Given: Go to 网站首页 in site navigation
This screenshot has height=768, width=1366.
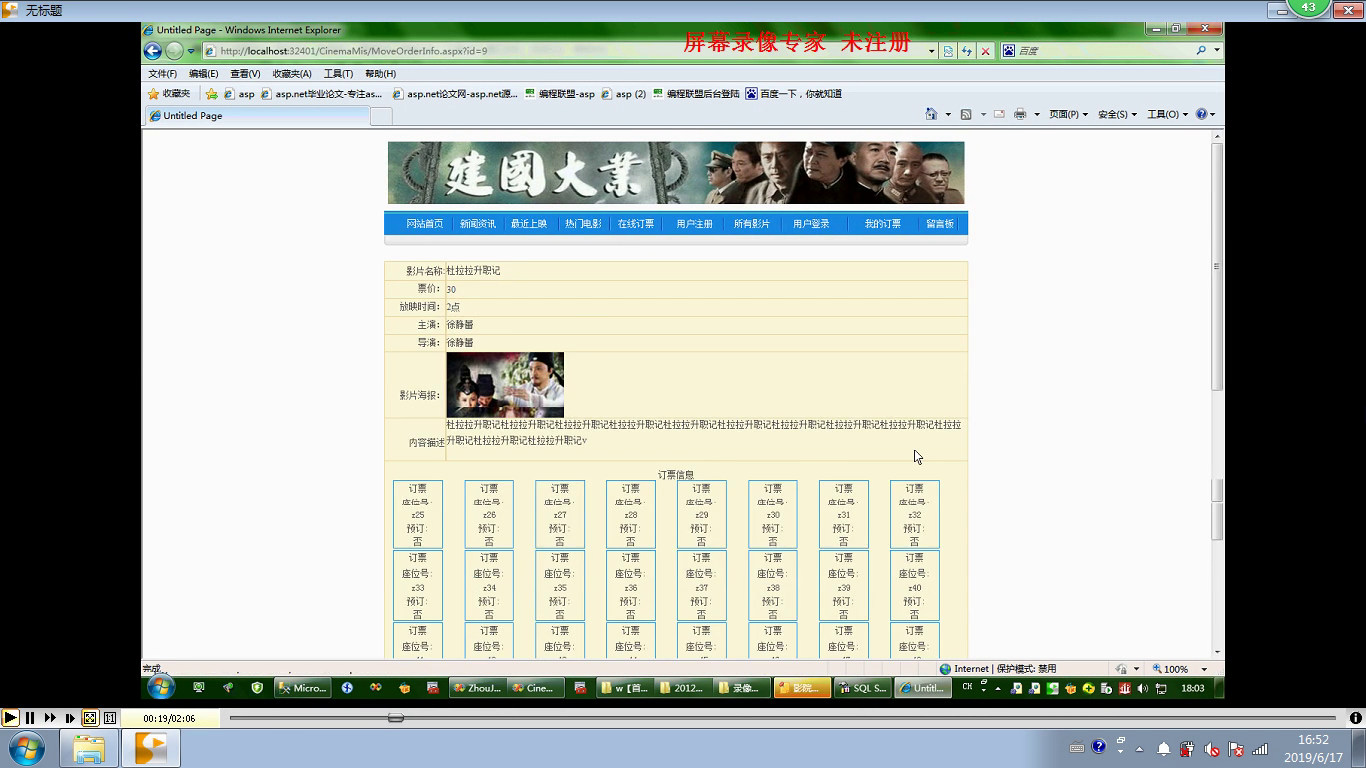Looking at the screenshot, I should pos(425,224).
